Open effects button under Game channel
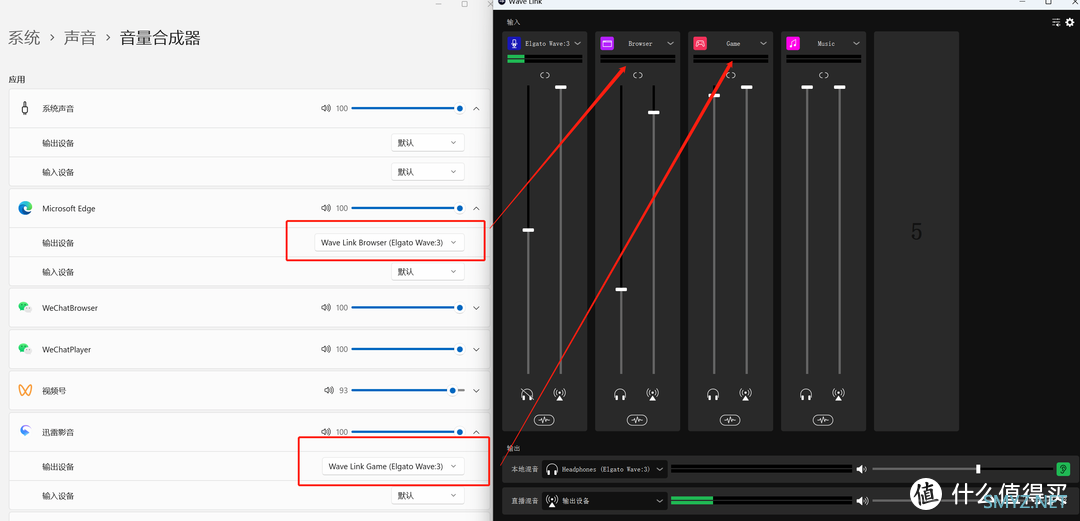1080x521 pixels. click(x=730, y=420)
